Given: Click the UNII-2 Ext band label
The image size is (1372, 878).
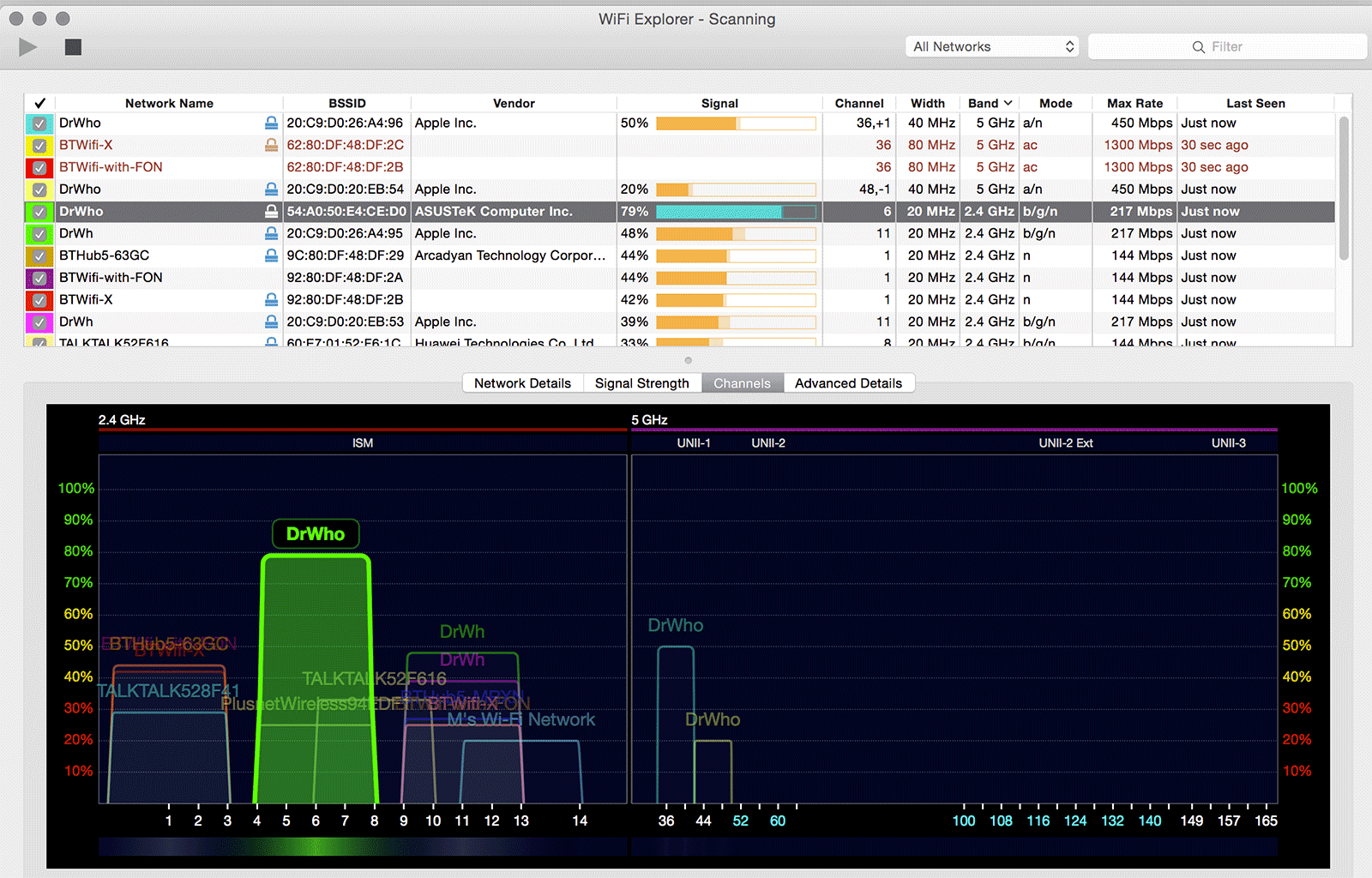Looking at the screenshot, I should point(1066,443).
